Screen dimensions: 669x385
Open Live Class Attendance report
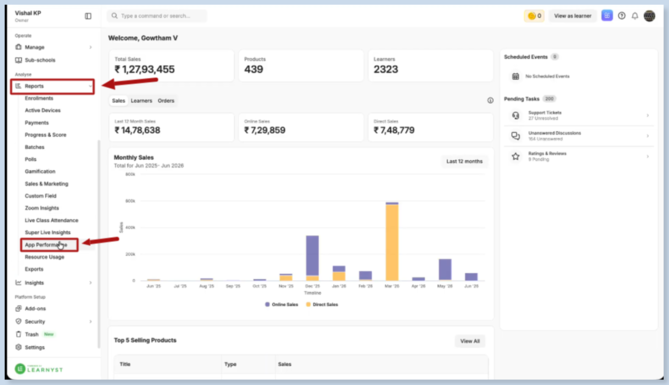pyautogui.click(x=52, y=220)
